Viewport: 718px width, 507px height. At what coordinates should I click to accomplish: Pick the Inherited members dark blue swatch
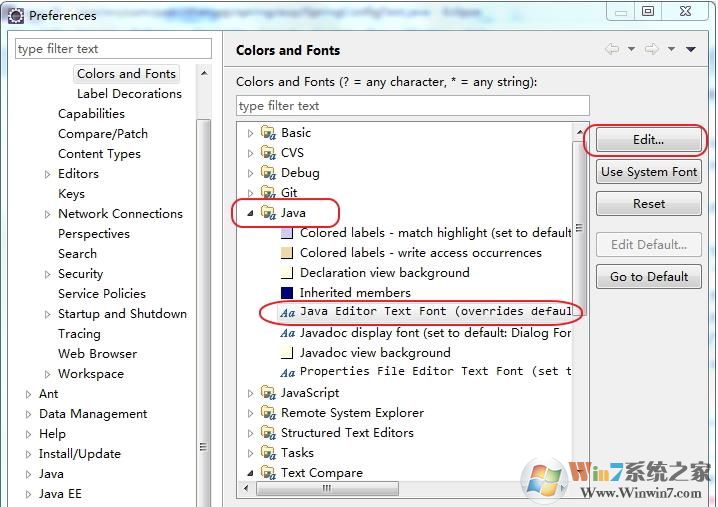287,293
